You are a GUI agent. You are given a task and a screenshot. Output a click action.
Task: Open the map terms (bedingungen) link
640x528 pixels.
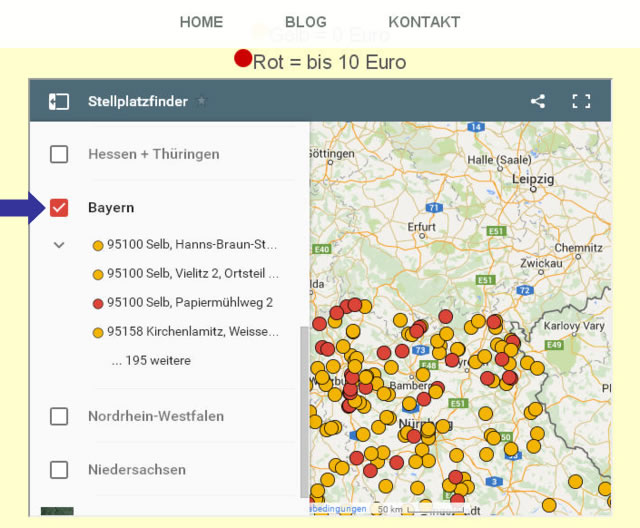click(338, 509)
